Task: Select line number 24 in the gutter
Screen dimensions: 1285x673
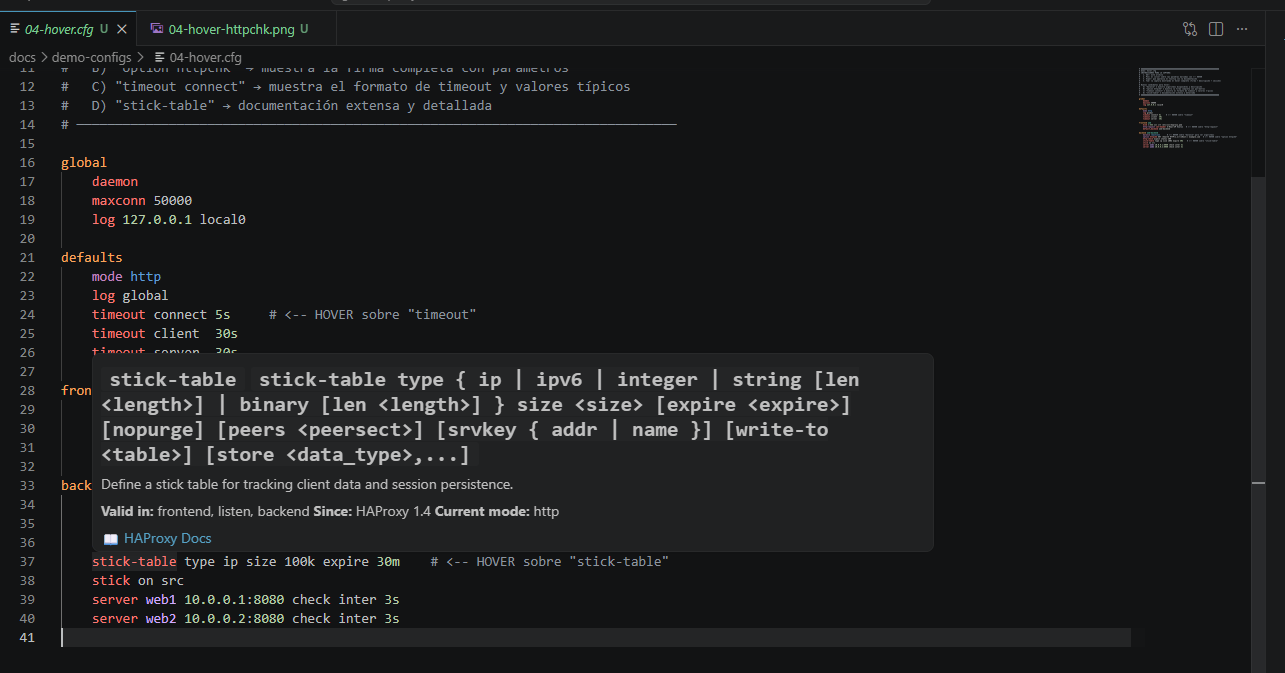Action: 27,314
